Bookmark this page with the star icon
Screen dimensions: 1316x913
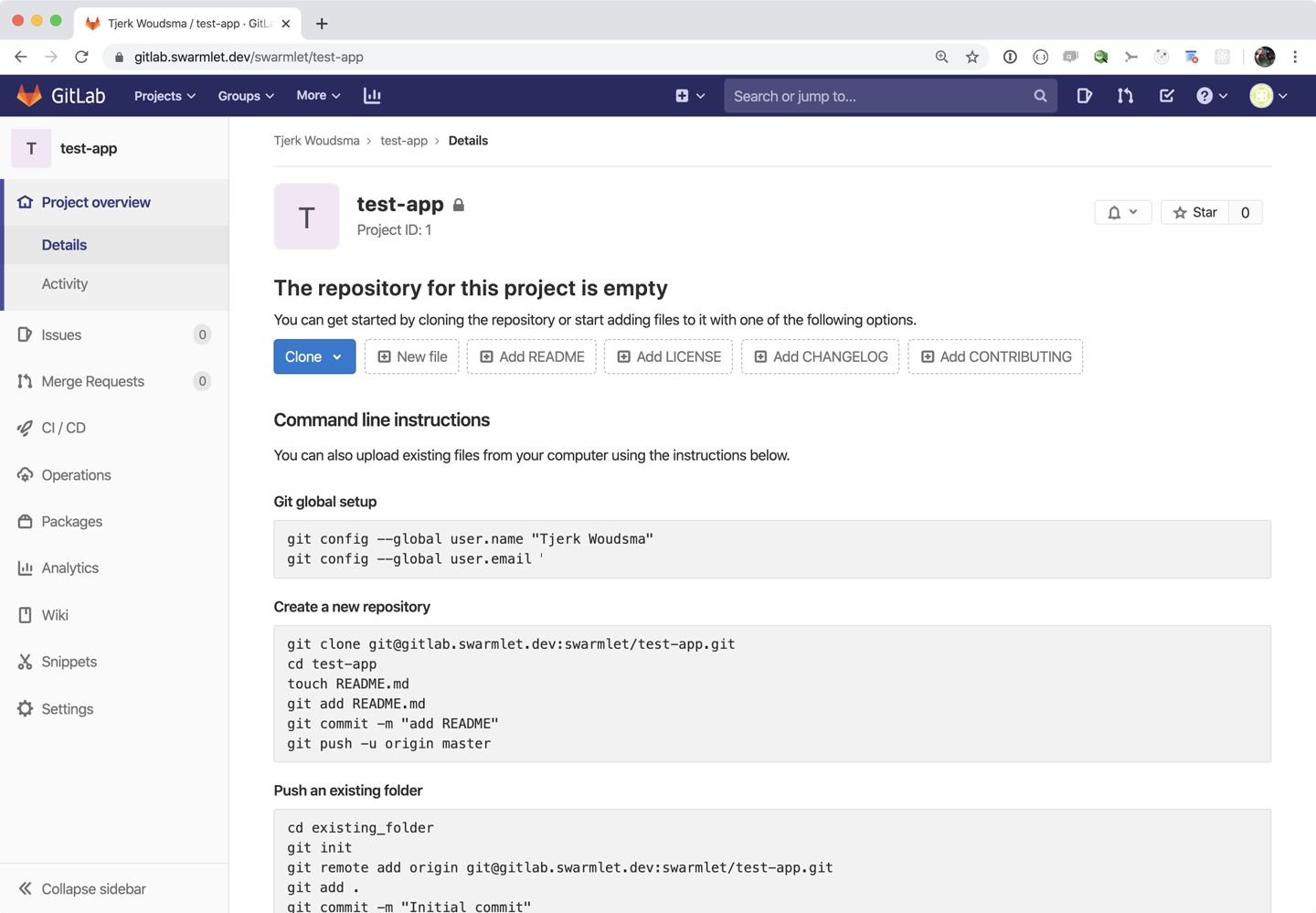(x=972, y=57)
